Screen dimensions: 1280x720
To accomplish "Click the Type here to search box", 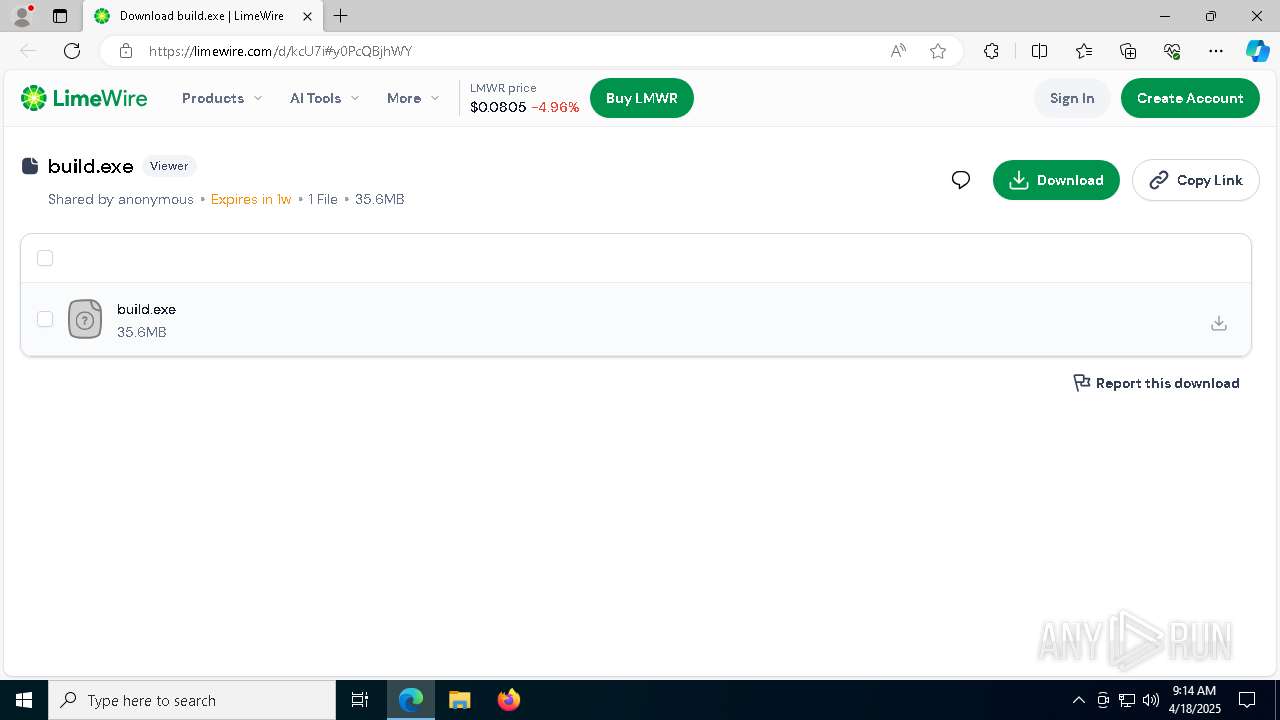I will click(192, 700).
